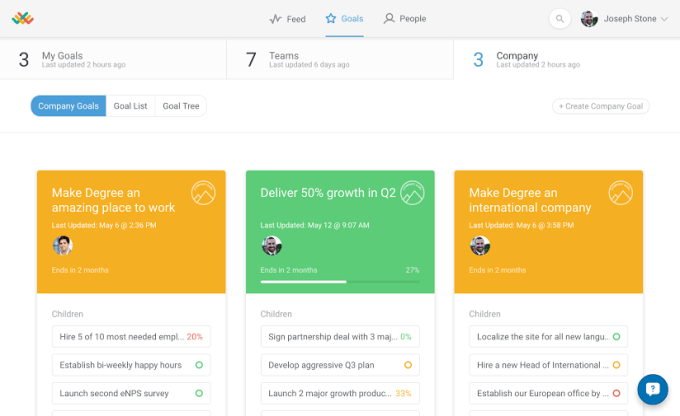Open the People tab
The image size is (680, 416).
click(x=405, y=19)
